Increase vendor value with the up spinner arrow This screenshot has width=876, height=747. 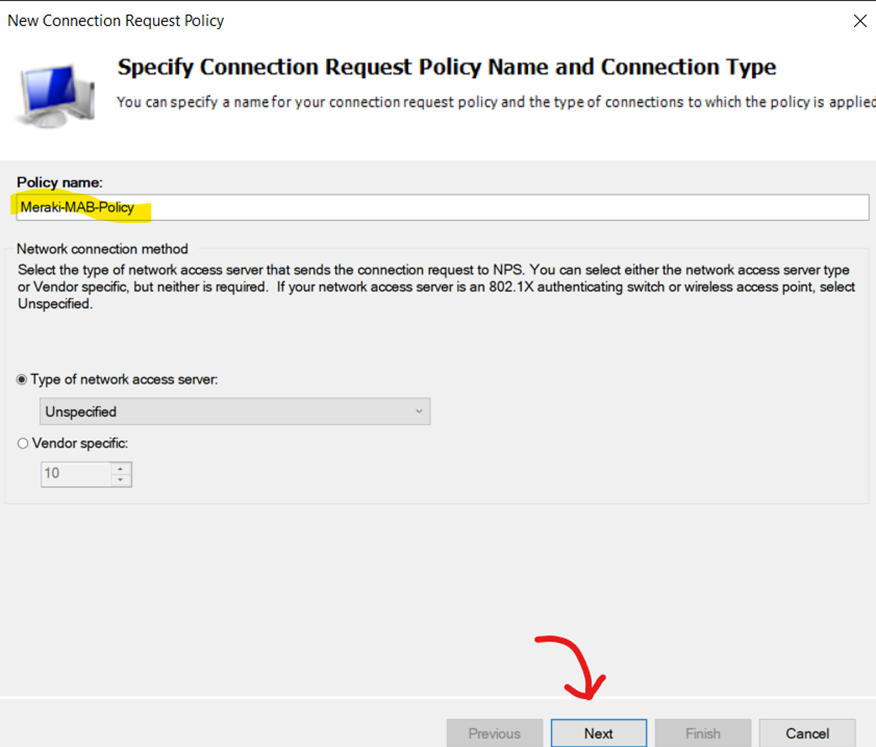click(x=121, y=469)
